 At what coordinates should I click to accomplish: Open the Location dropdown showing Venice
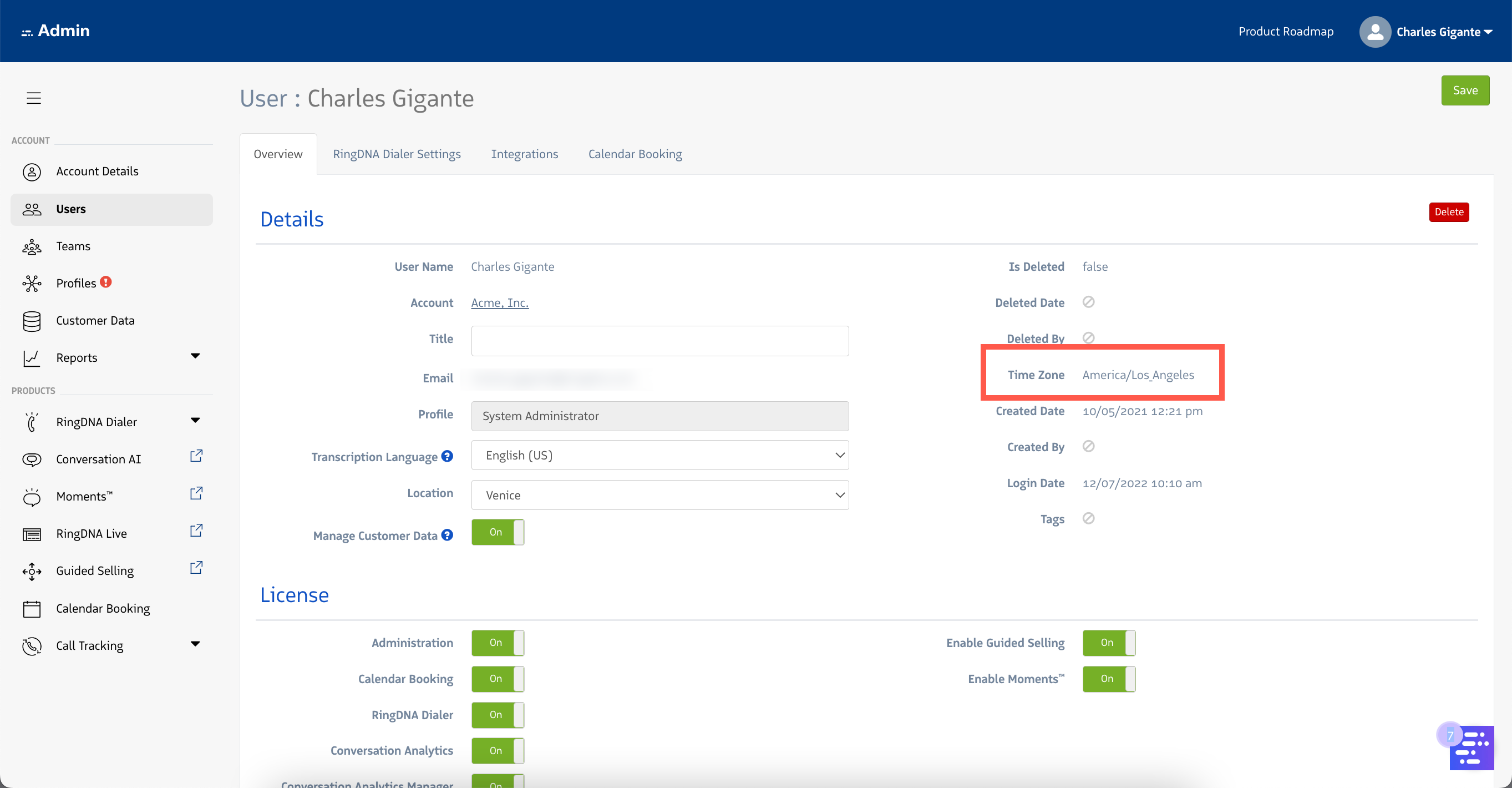pyautogui.click(x=659, y=495)
